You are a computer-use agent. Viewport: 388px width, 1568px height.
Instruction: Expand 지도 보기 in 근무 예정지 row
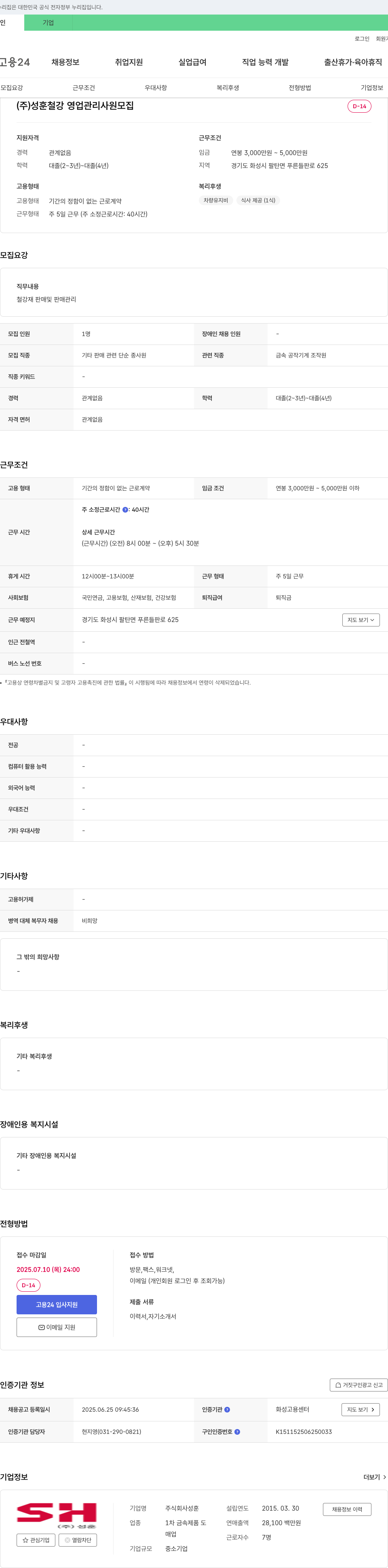361,620
